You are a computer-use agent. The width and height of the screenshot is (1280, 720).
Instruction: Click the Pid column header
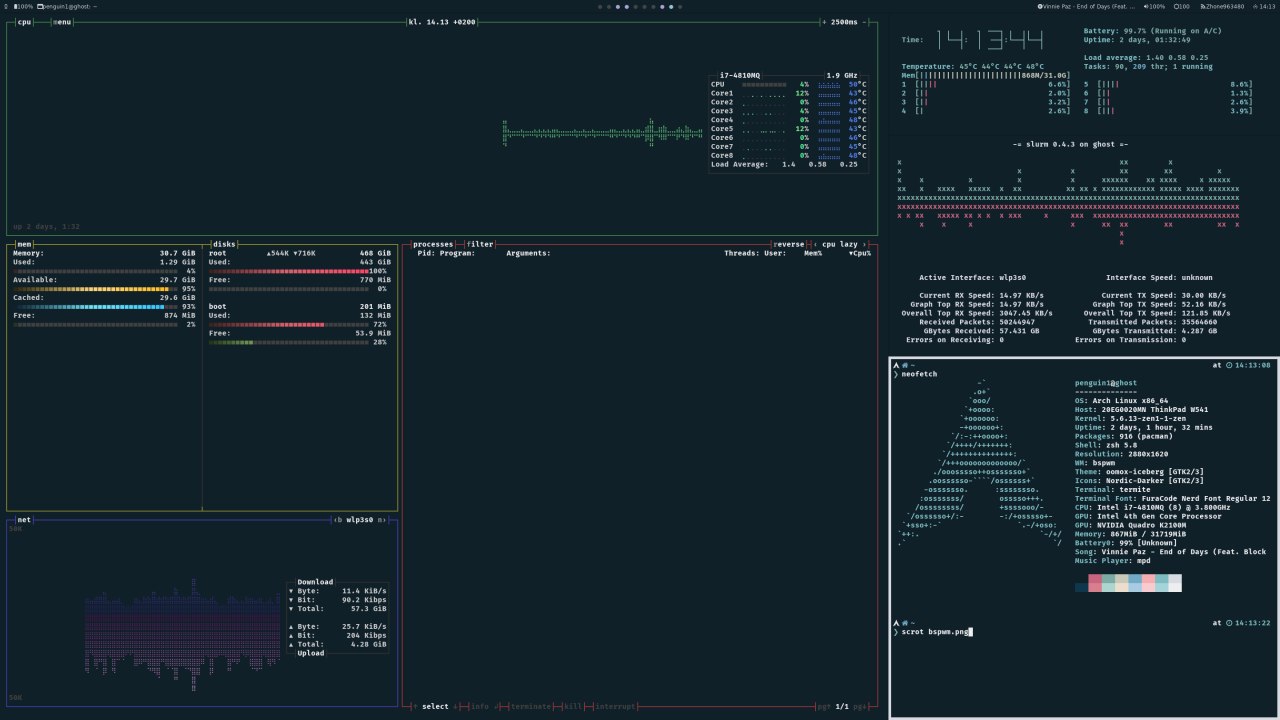pyautogui.click(x=426, y=254)
